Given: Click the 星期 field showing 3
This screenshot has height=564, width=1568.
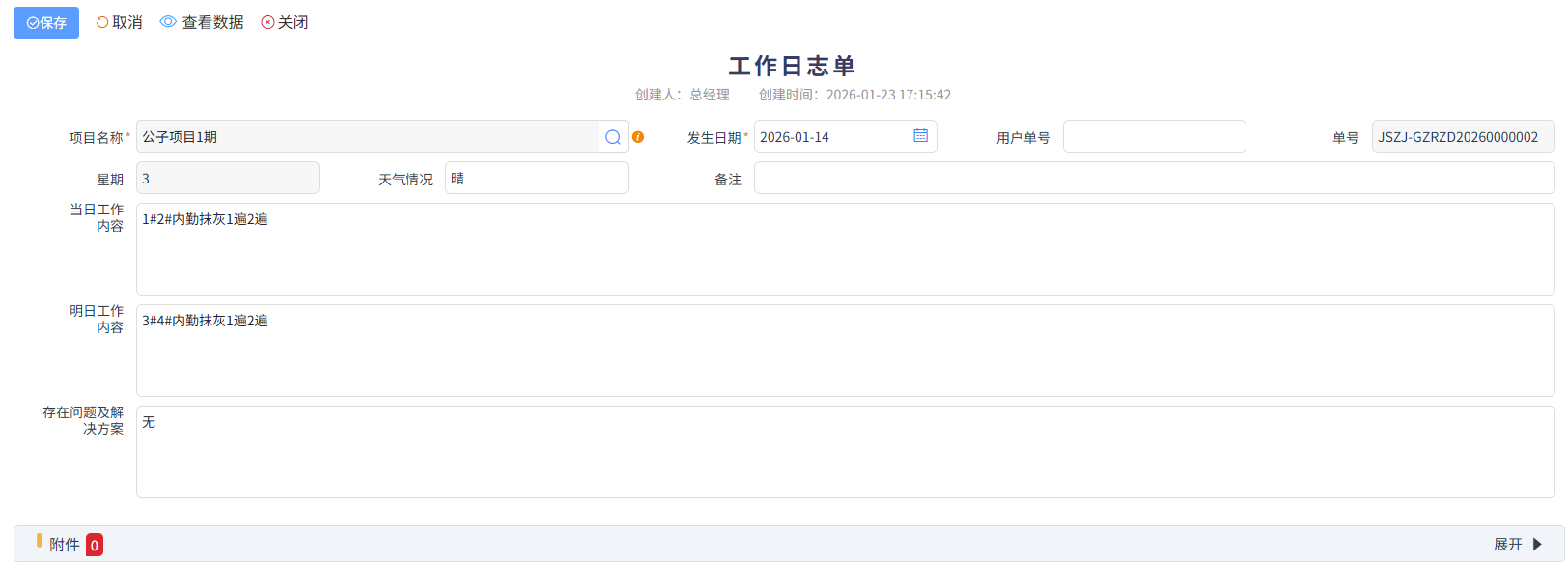Looking at the screenshot, I should click(228, 179).
